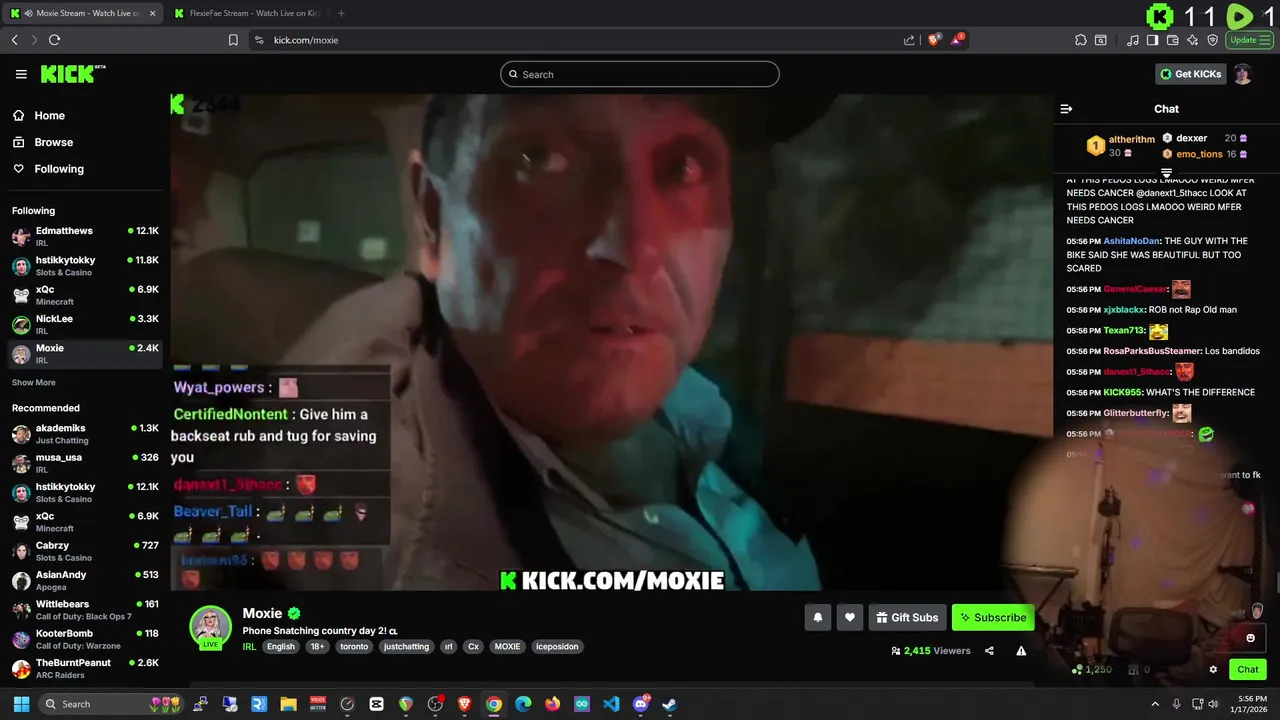The height and width of the screenshot is (720, 1280).
Task: Toggle the browser sidebar panel
Action: click(1152, 40)
